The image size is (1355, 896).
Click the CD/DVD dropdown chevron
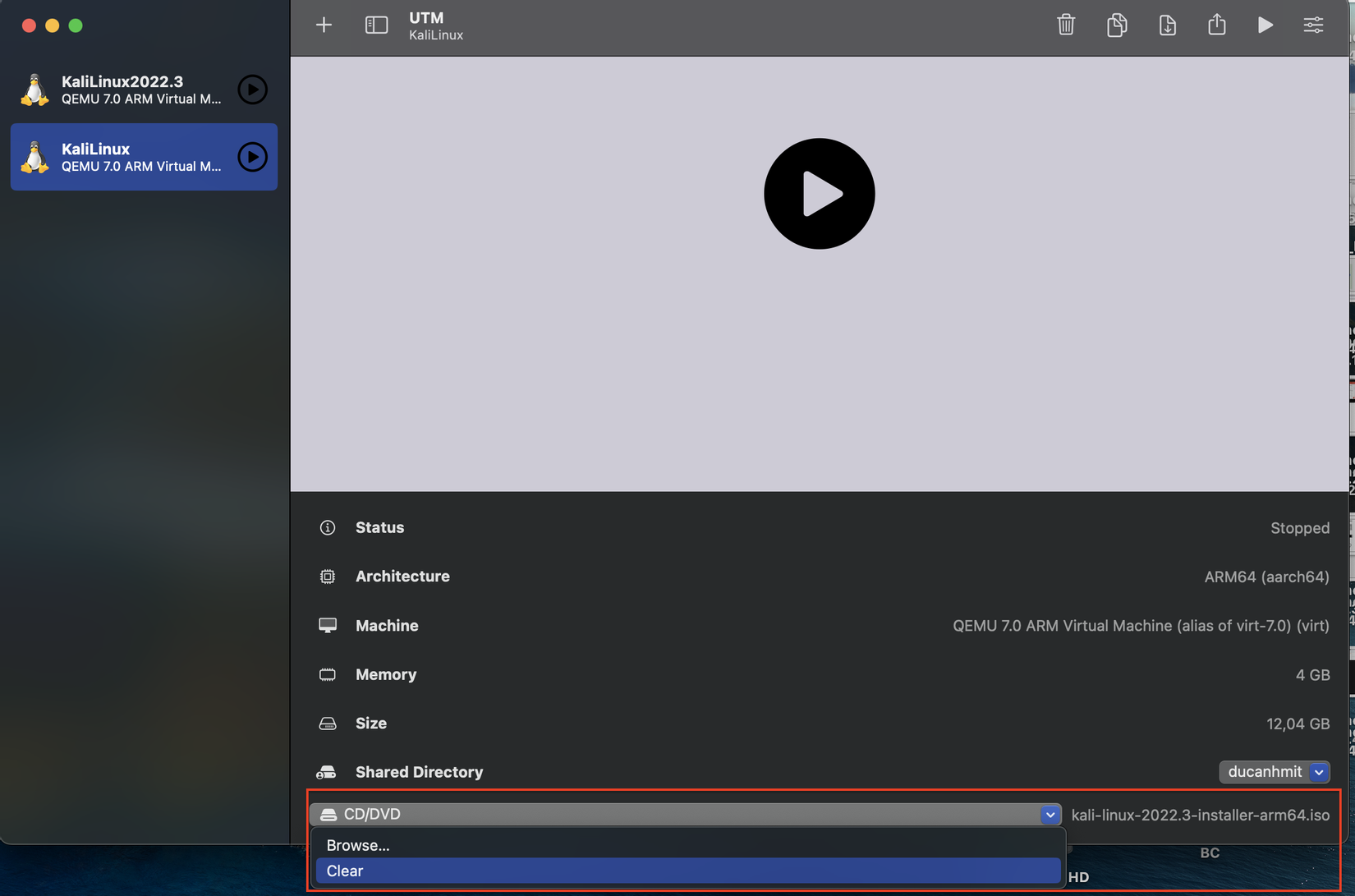click(x=1050, y=815)
